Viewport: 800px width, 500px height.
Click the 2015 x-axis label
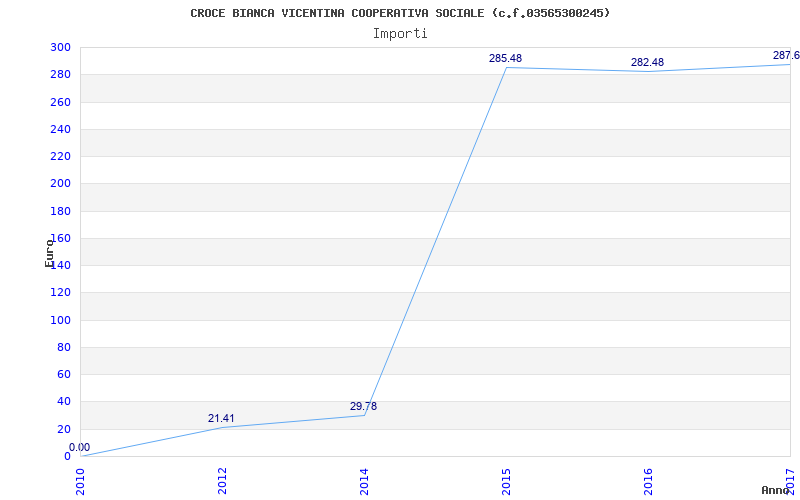click(506, 481)
